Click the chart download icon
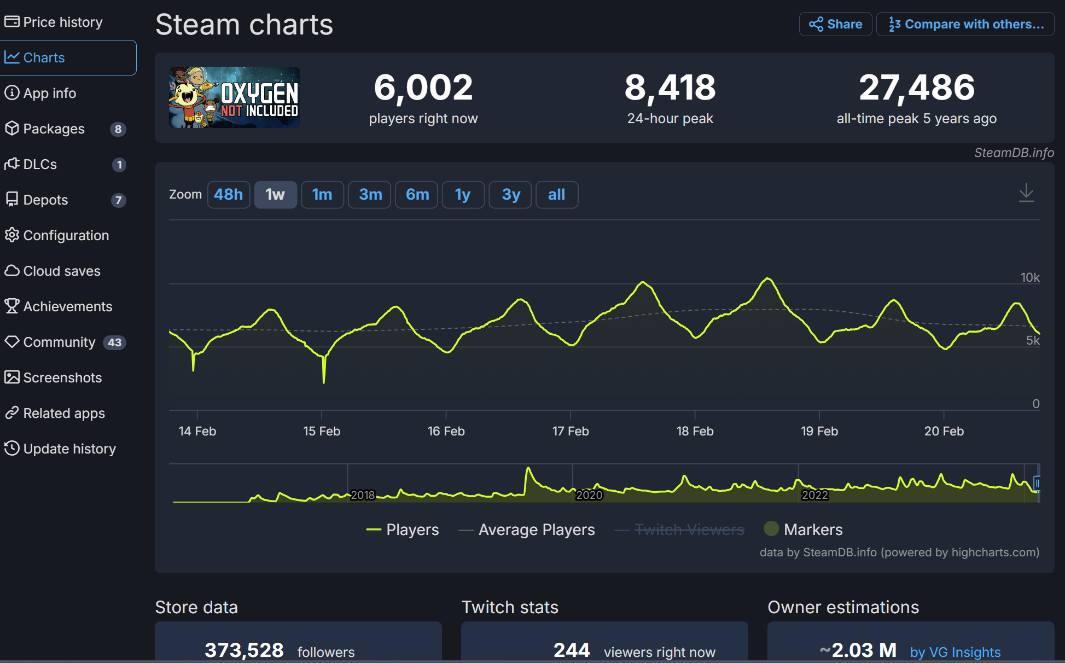1065x663 pixels. (1026, 193)
